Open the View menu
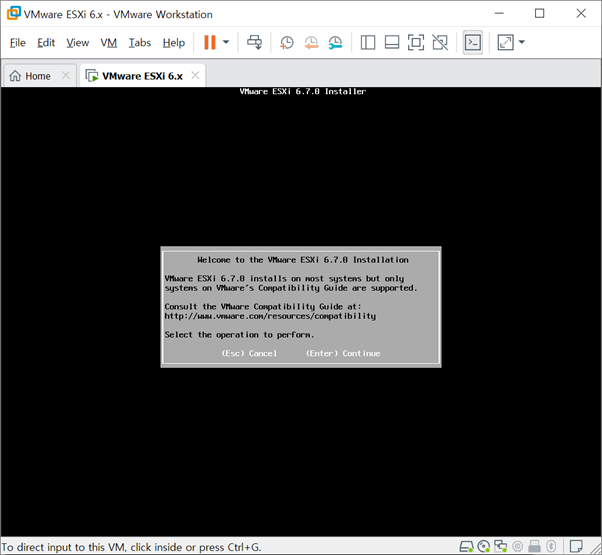This screenshot has width=602, height=555. [78, 43]
